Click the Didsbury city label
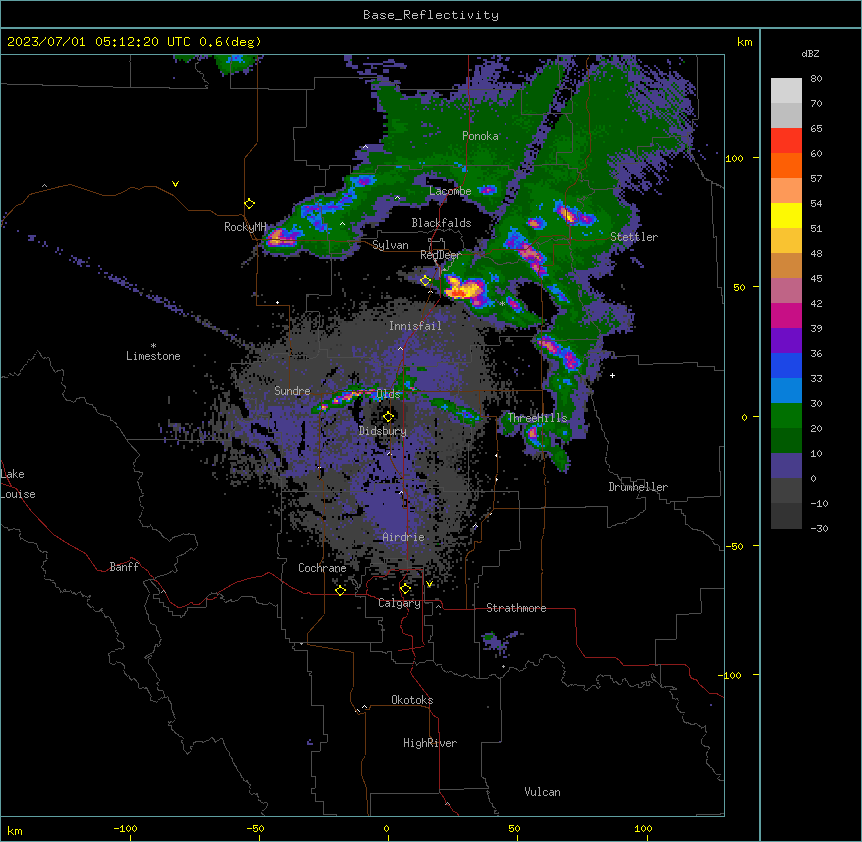This screenshot has height=842, width=862. tap(383, 431)
